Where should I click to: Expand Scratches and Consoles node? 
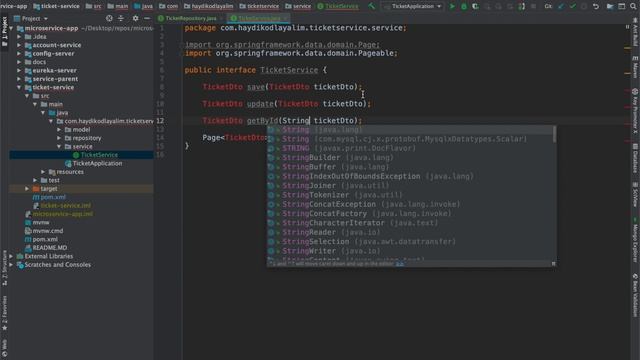click(x=11, y=264)
